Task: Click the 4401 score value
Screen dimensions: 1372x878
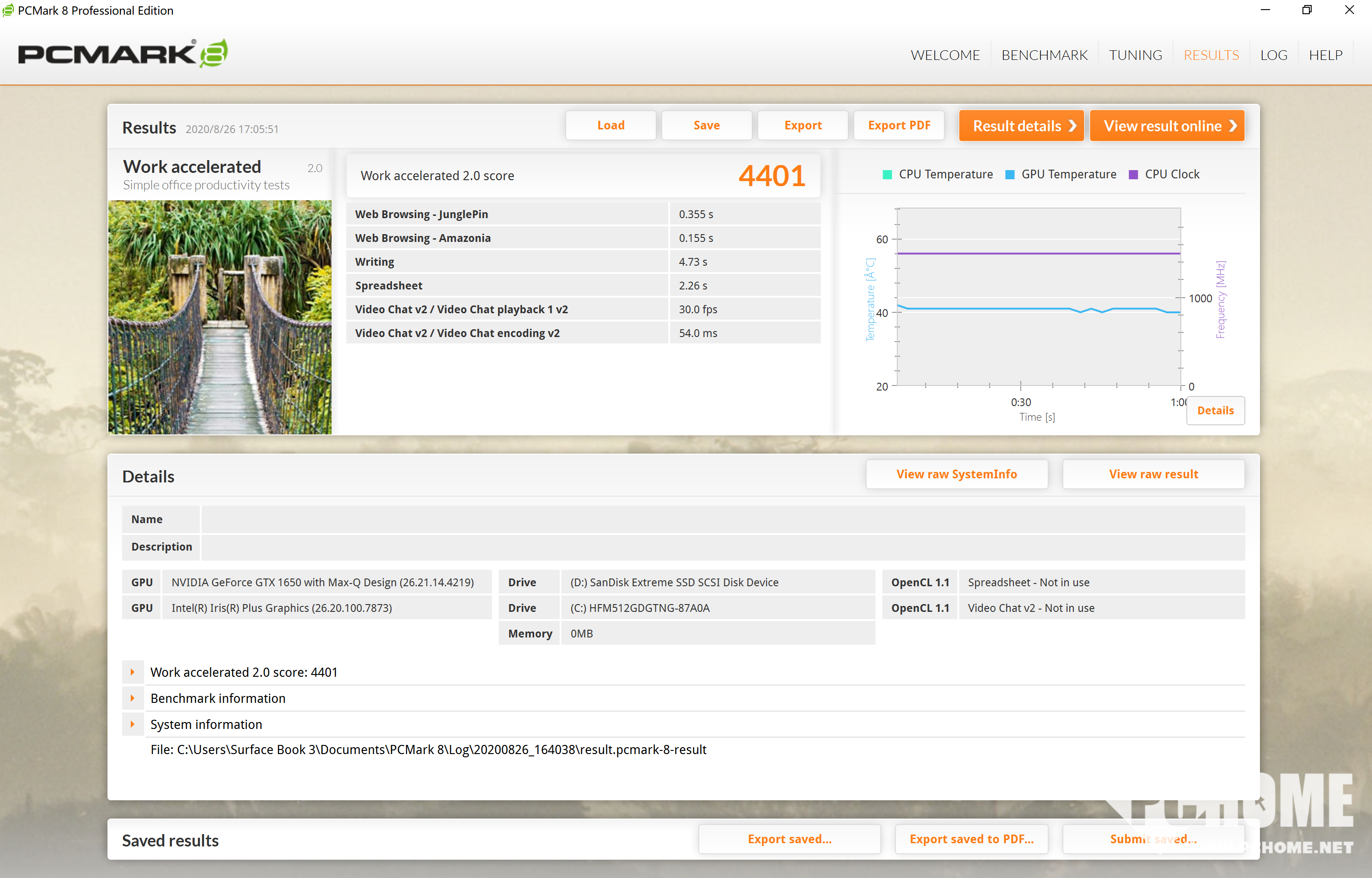Action: (x=772, y=176)
